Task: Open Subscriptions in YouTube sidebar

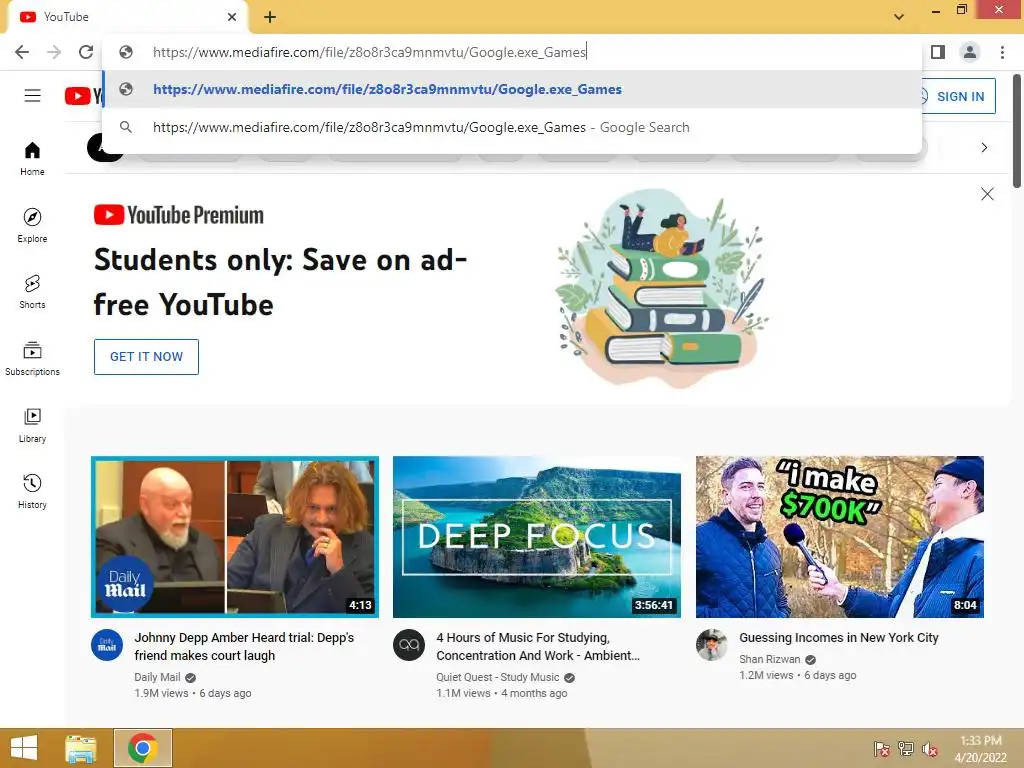Action: [x=32, y=359]
